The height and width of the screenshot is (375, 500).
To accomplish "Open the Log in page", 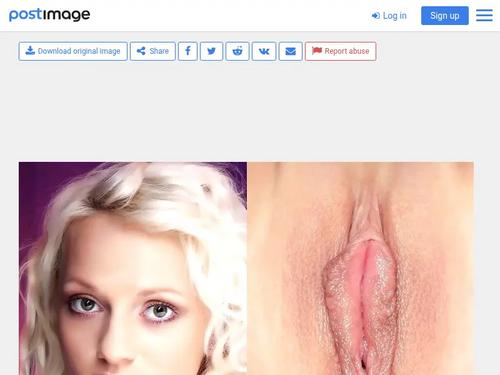I will [389, 16].
